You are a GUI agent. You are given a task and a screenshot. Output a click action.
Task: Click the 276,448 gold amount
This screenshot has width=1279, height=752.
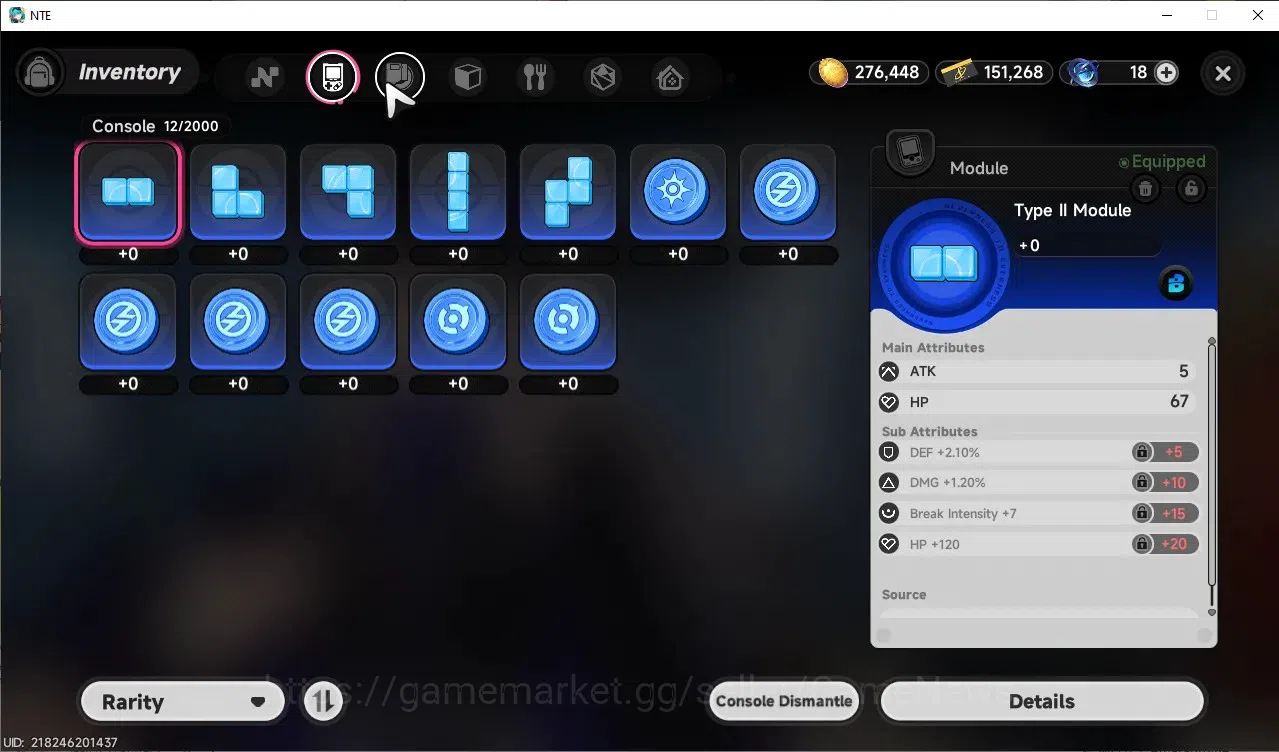887,73
